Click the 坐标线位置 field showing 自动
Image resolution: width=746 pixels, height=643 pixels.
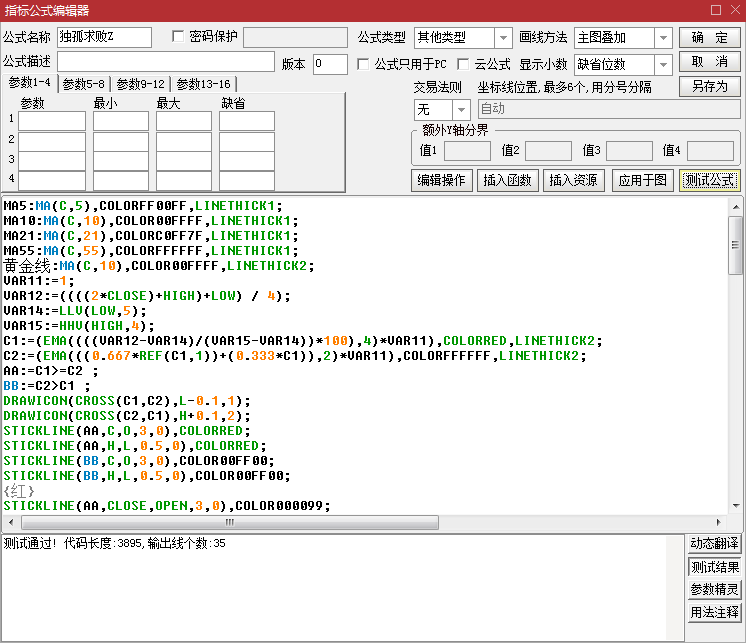[x=609, y=109]
